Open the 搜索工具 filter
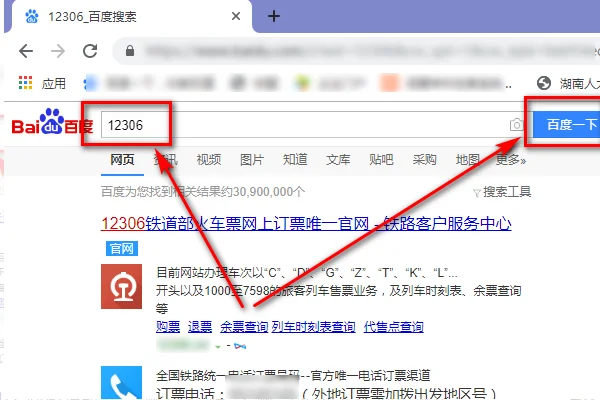600x400 pixels. [502, 192]
